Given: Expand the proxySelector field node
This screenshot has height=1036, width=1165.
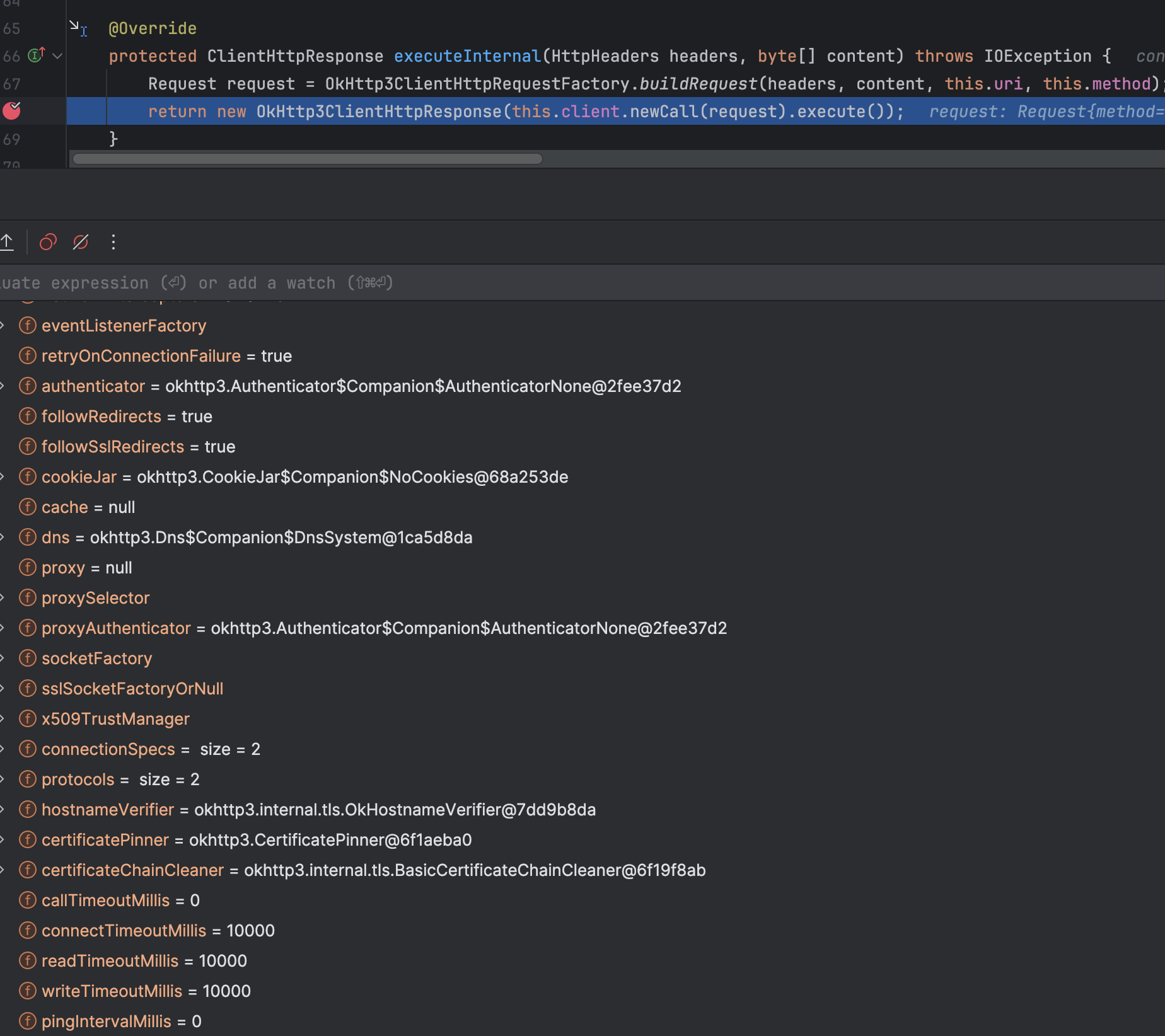Looking at the screenshot, I should [3, 598].
